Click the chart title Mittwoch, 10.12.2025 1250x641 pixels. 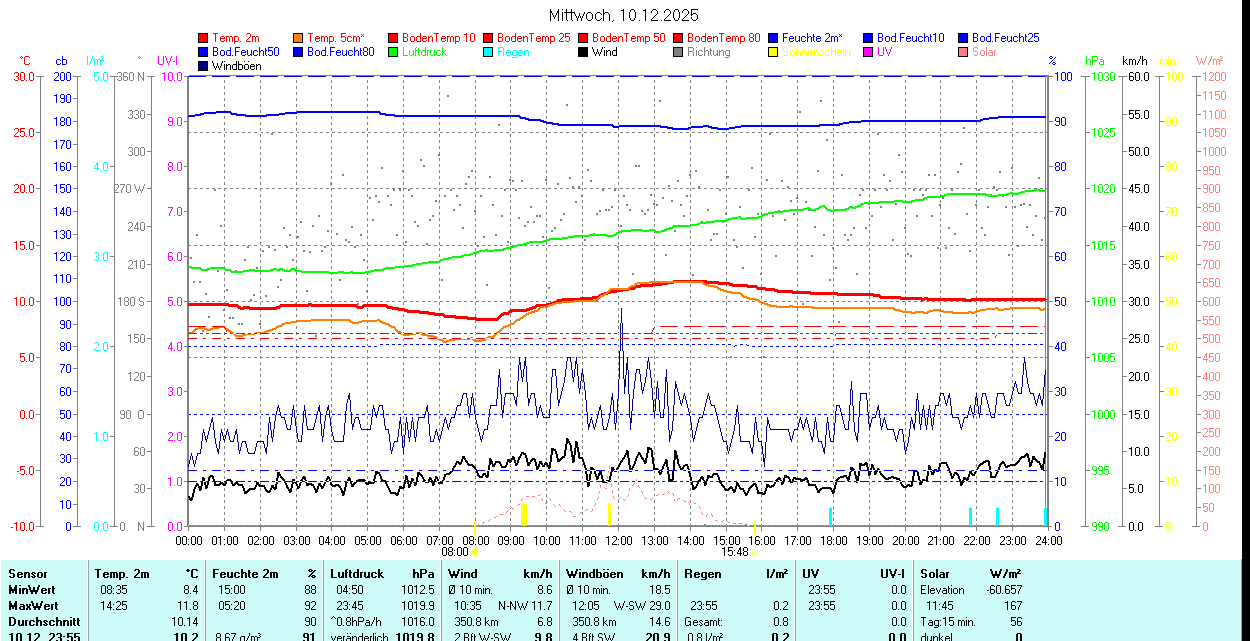pos(624,15)
